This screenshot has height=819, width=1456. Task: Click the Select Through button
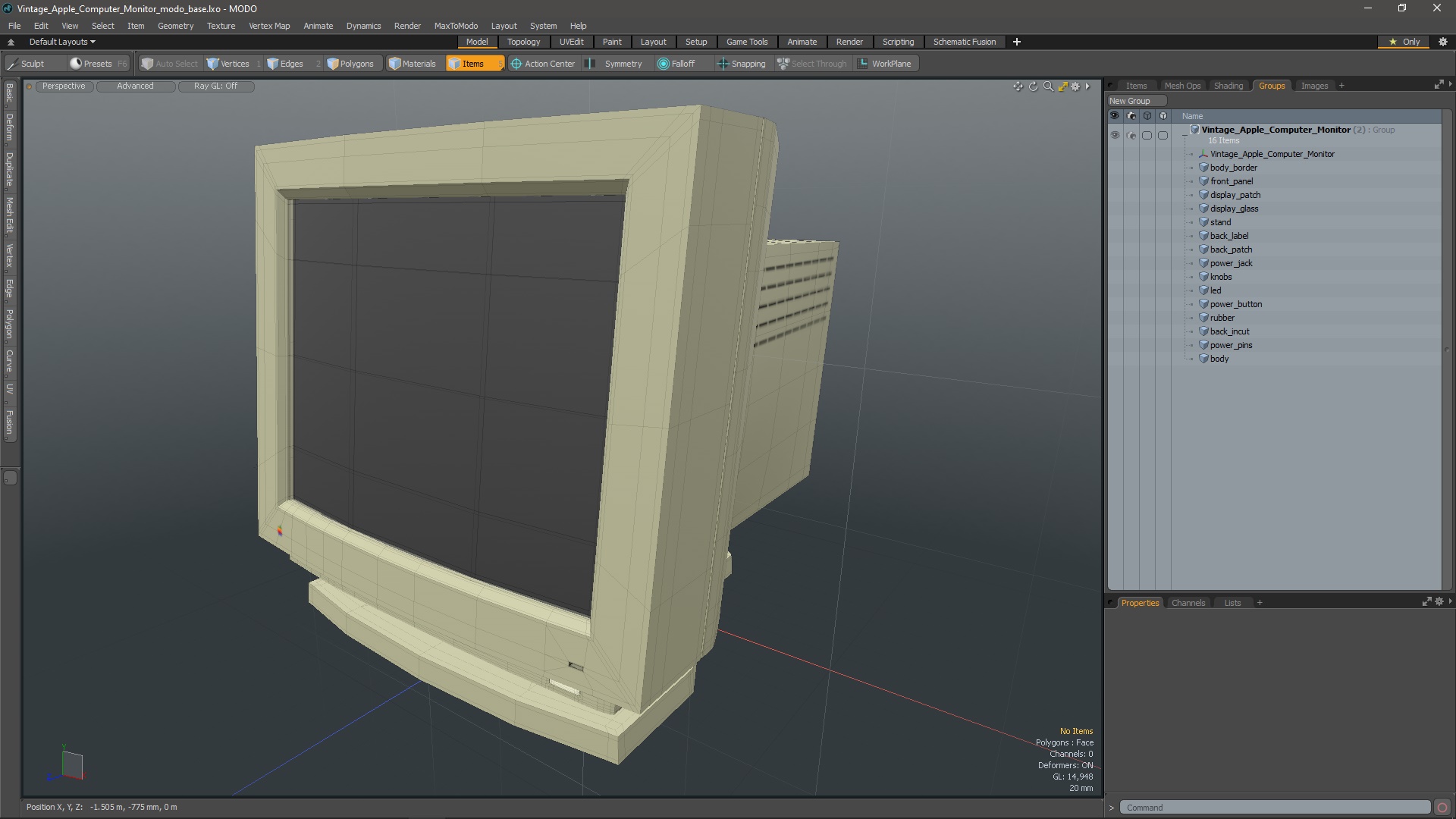812,64
